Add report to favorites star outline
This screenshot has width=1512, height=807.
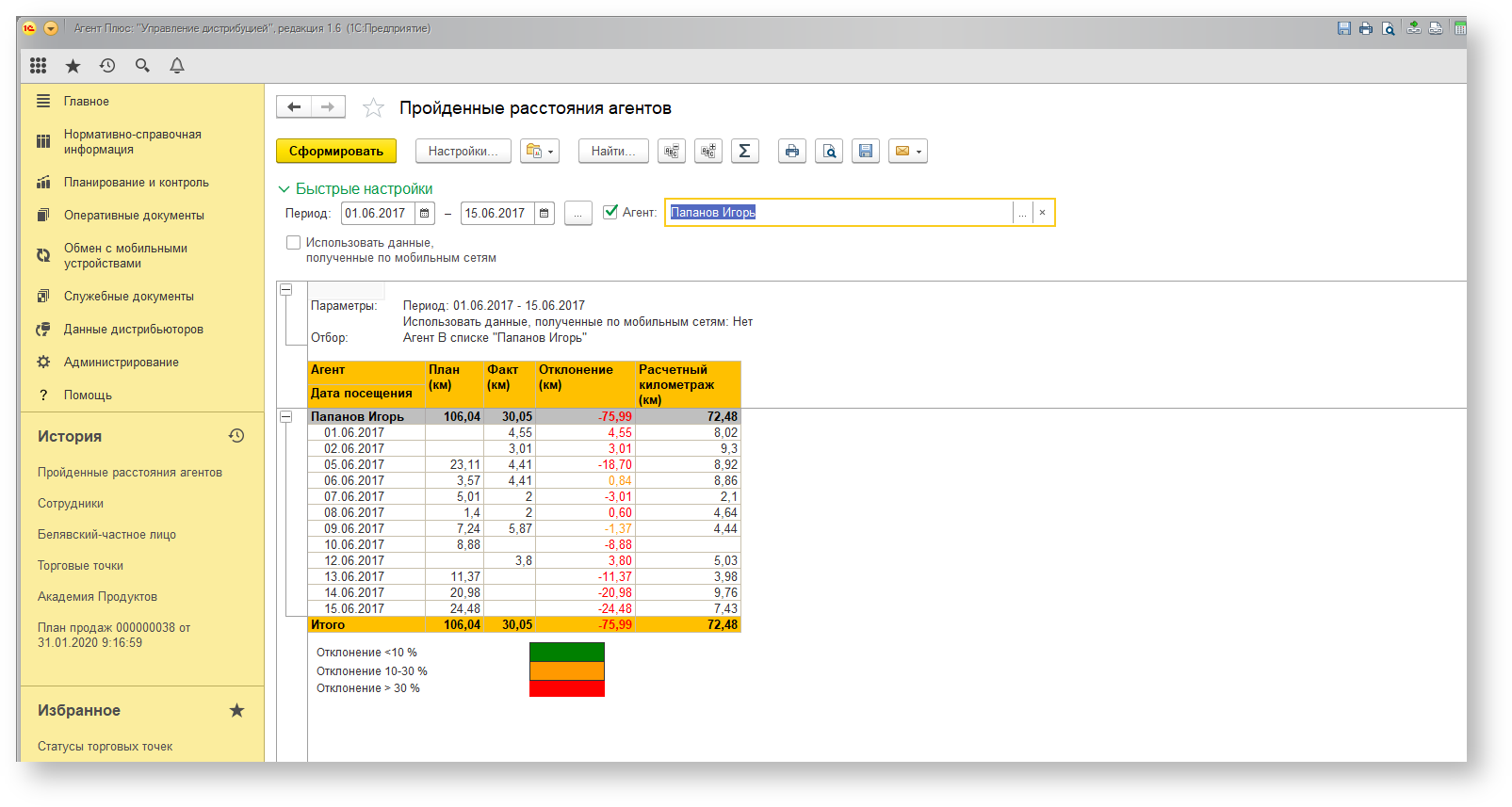point(373,108)
